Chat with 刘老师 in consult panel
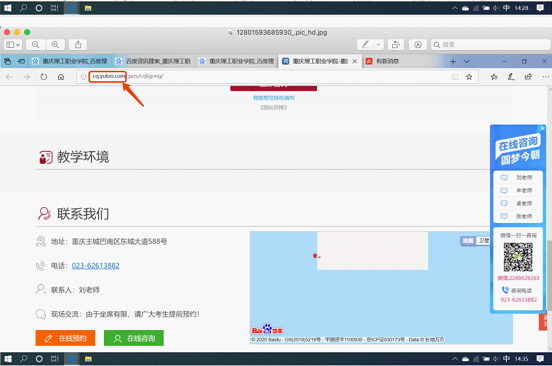Screen dimensions: 552x366 tap(518, 178)
